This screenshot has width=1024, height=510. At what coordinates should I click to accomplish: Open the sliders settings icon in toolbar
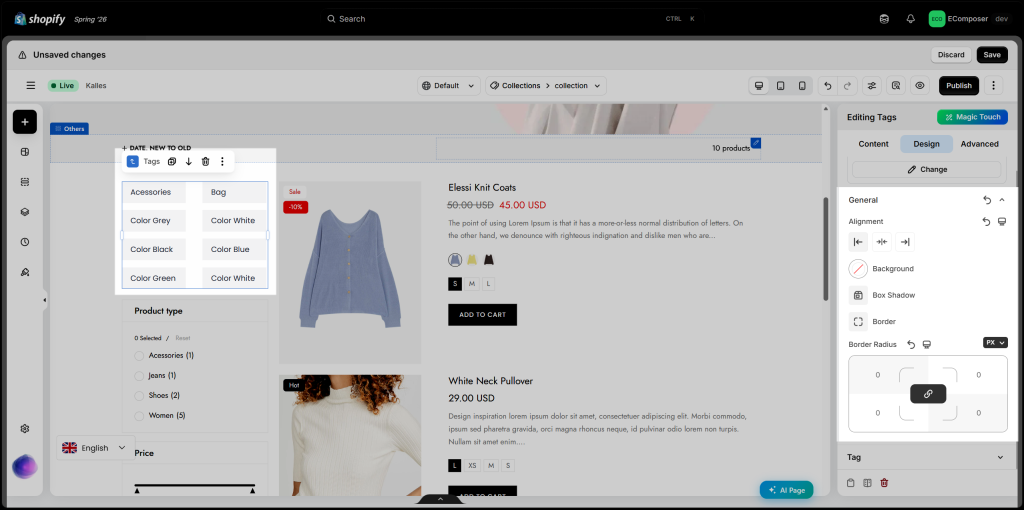[872, 86]
